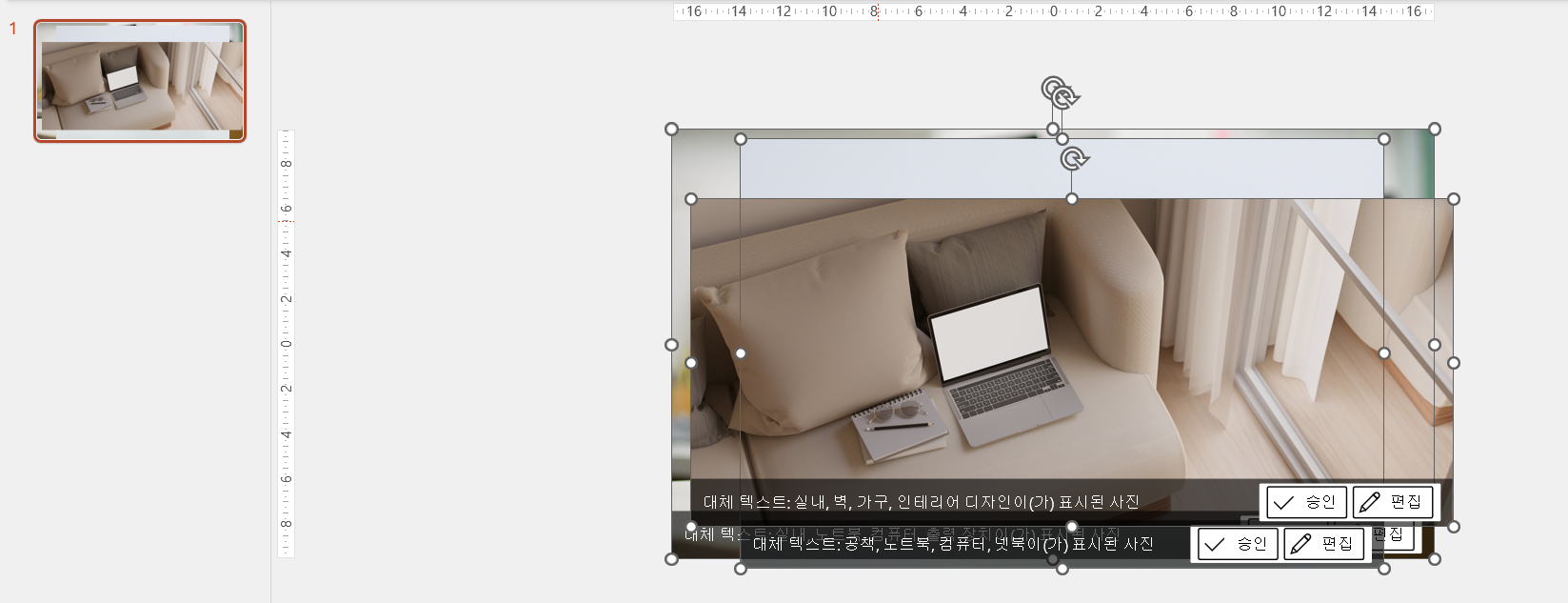Click the front sofa photo's top-middle sizing handle
Screen dimensions: 1568x603
[x=1072, y=199]
